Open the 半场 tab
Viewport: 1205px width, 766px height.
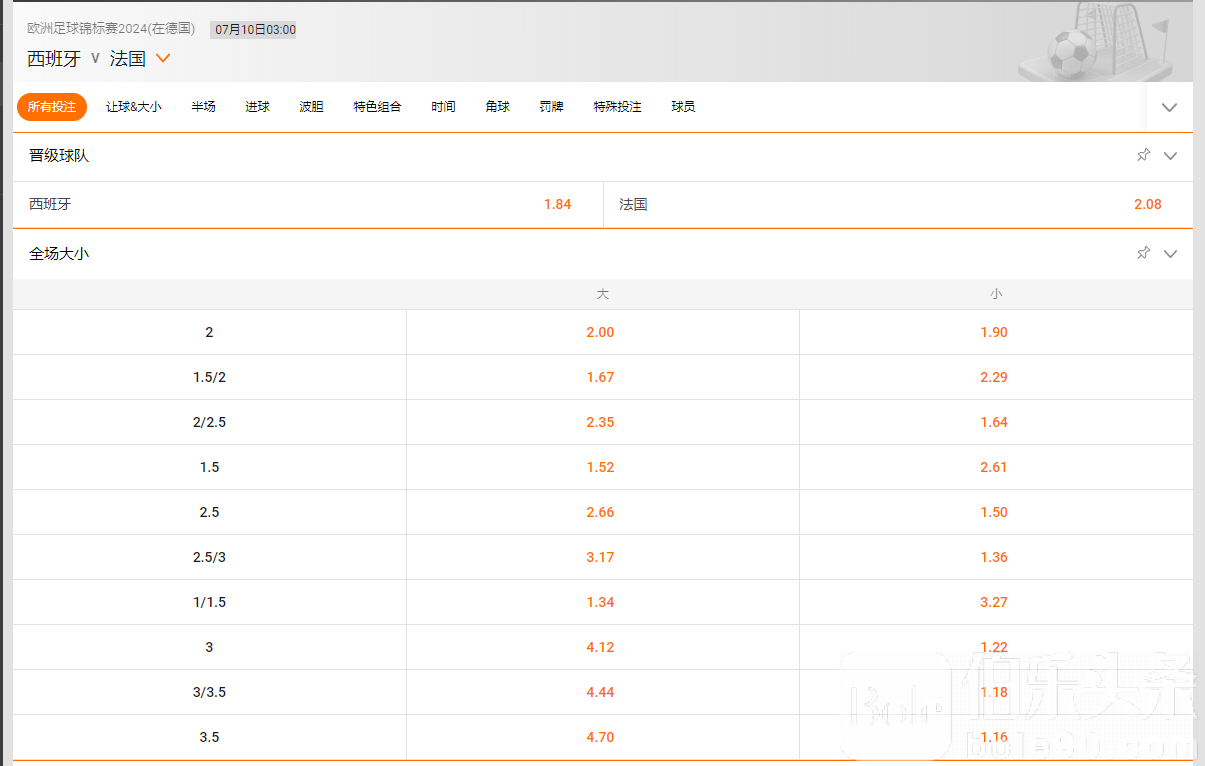tap(203, 107)
